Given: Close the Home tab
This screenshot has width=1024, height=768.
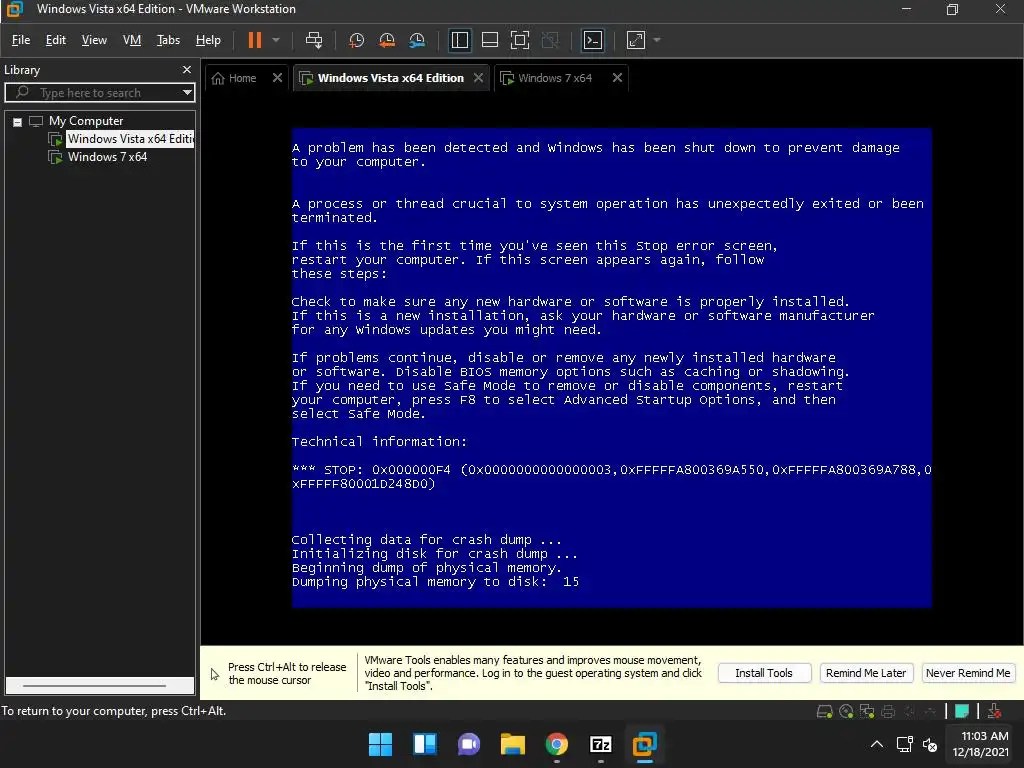Looking at the screenshot, I should coord(277,78).
